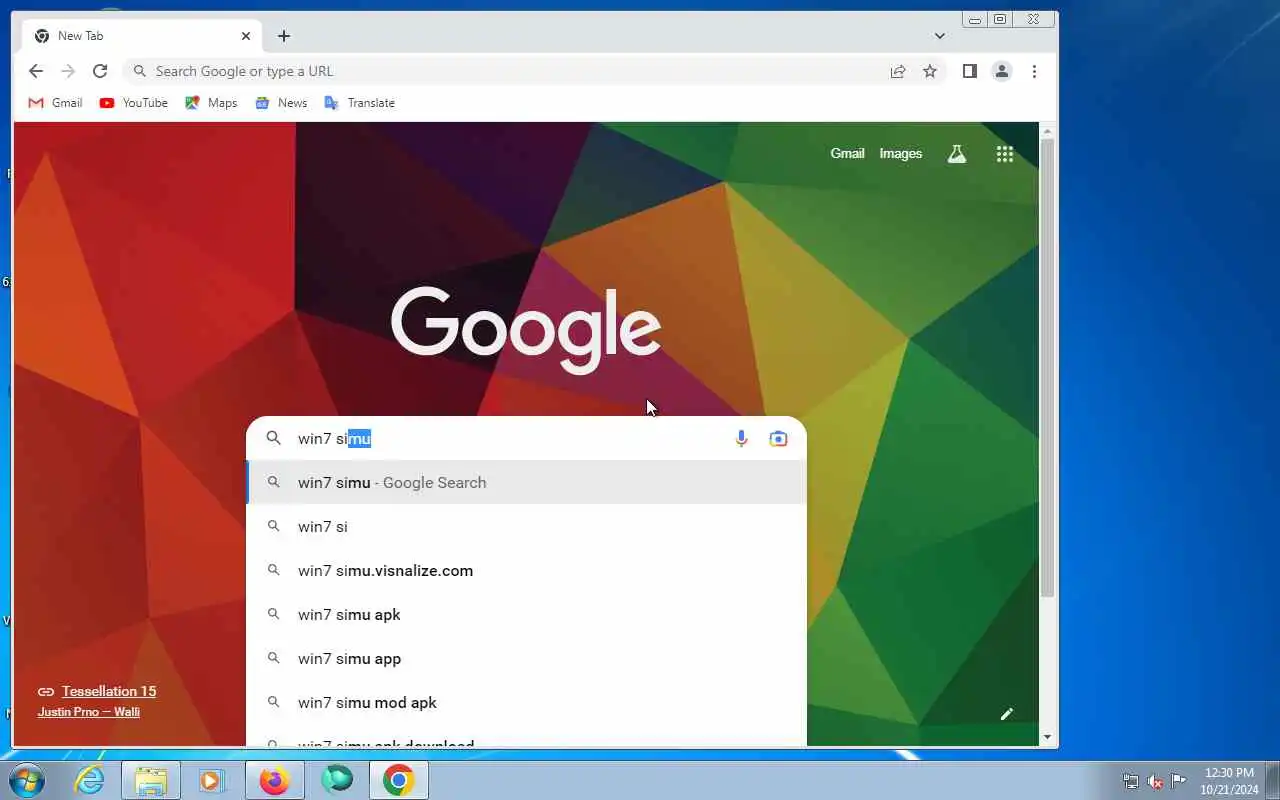
Task: Open Chrome three-dot menu
Action: [x=1034, y=71]
